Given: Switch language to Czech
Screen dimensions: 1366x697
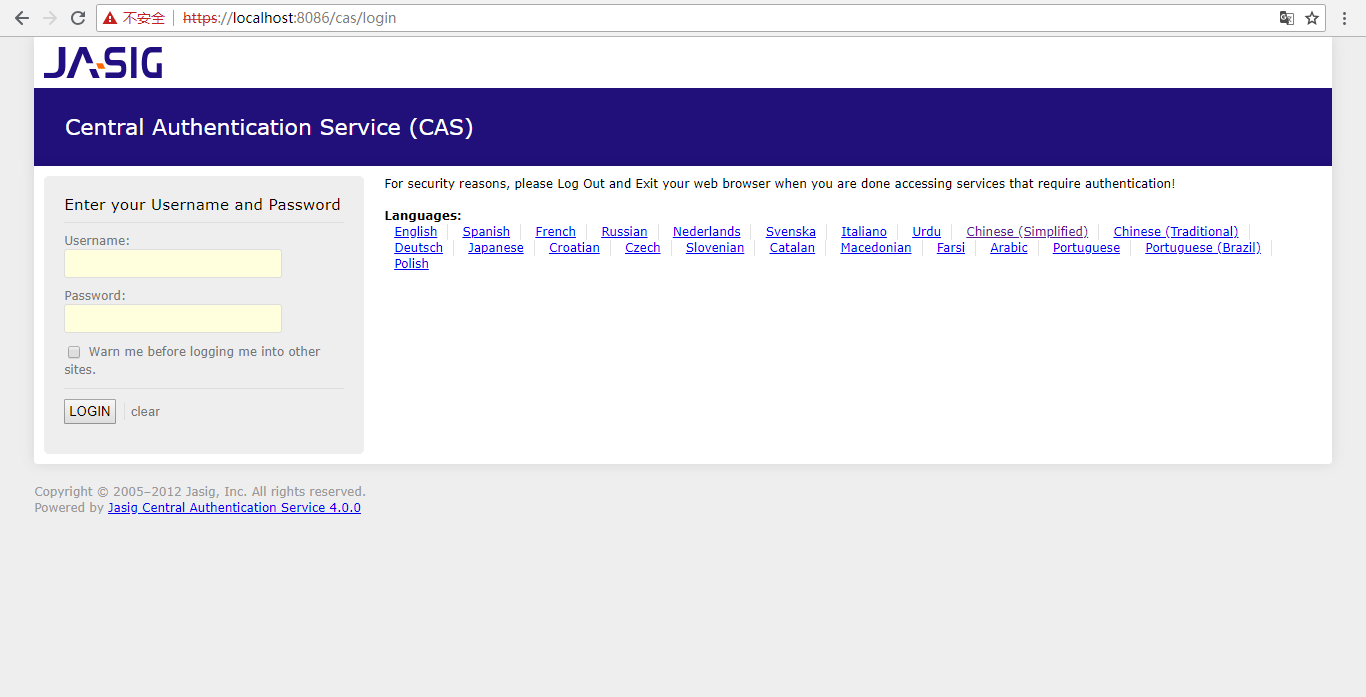Looking at the screenshot, I should tap(643, 248).
